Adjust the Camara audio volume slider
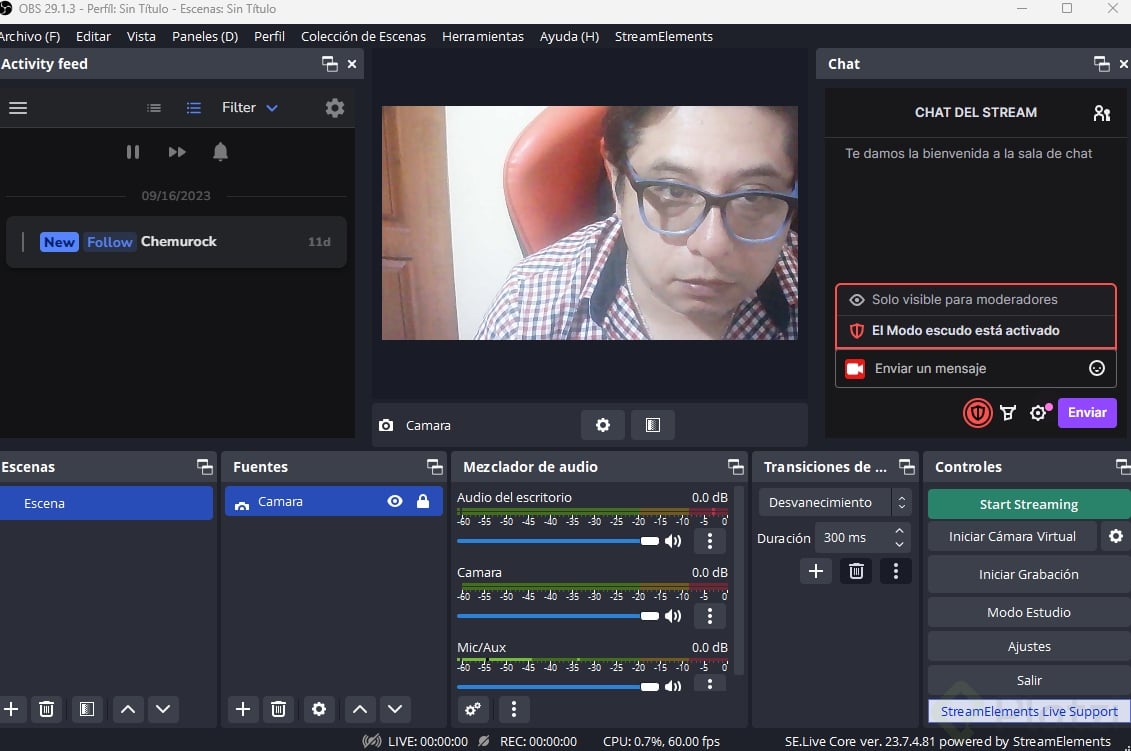This screenshot has width=1131, height=751. [x=650, y=616]
